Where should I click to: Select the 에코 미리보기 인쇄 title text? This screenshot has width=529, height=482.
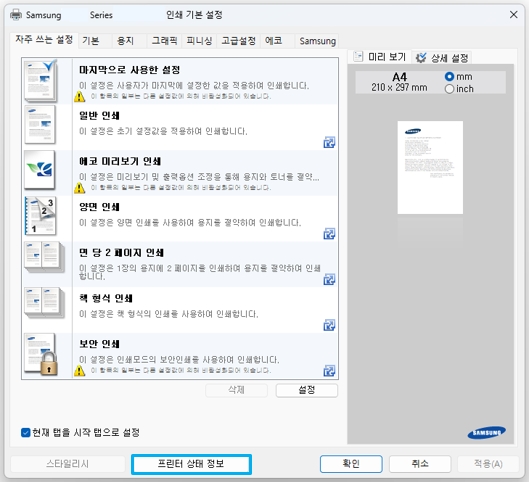click(120, 161)
